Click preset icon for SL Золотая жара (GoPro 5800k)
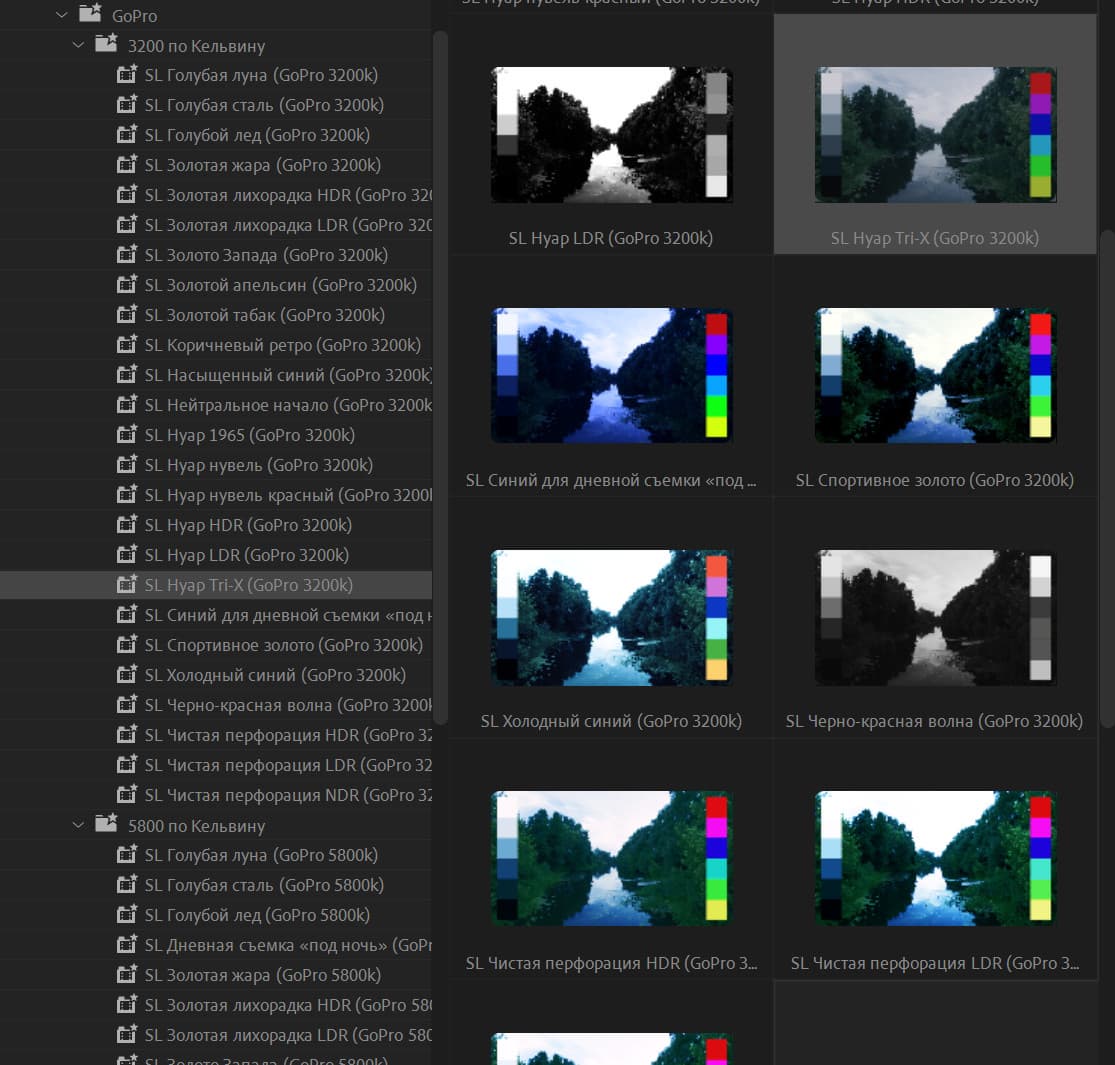1115x1065 pixels. 127,974
